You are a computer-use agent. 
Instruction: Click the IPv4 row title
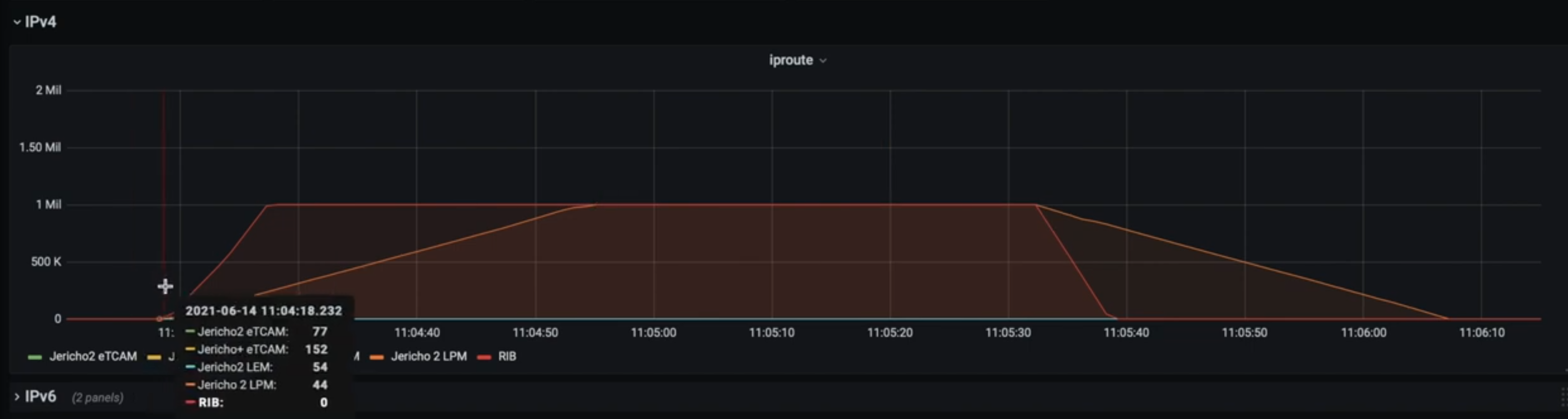point(40,22)
